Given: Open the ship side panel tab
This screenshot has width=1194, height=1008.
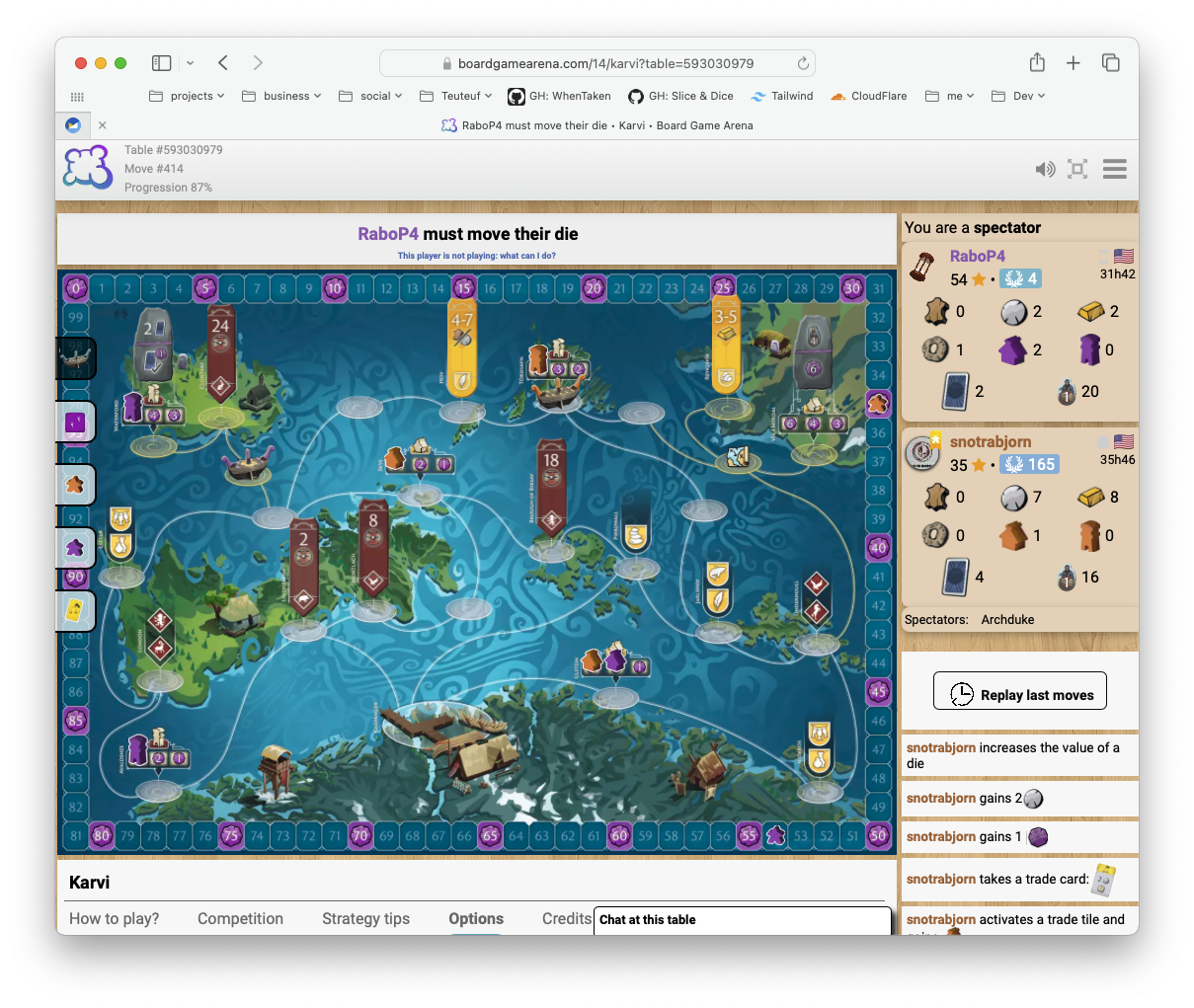Looking at the screenshot, I should (76, 358).
